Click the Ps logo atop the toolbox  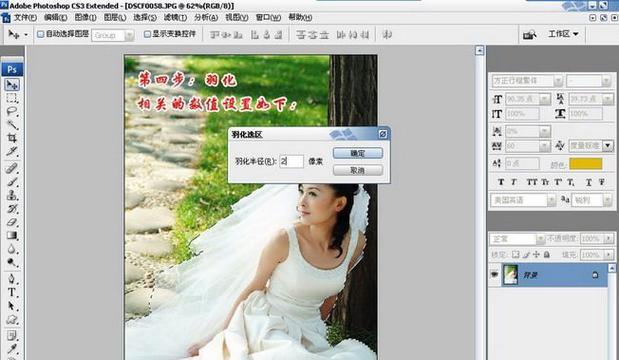12,69
